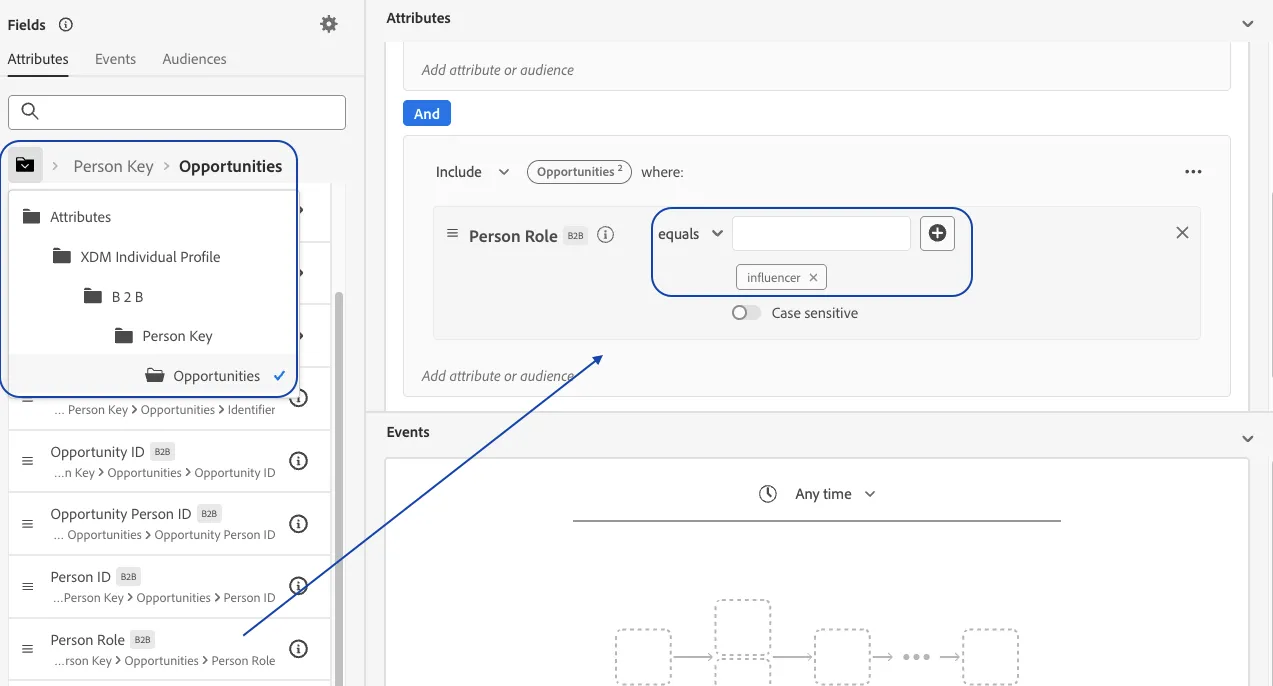Screen dimensions: 1273x686
Task: Open the Fields settings gear
Action: coord(329,24)
